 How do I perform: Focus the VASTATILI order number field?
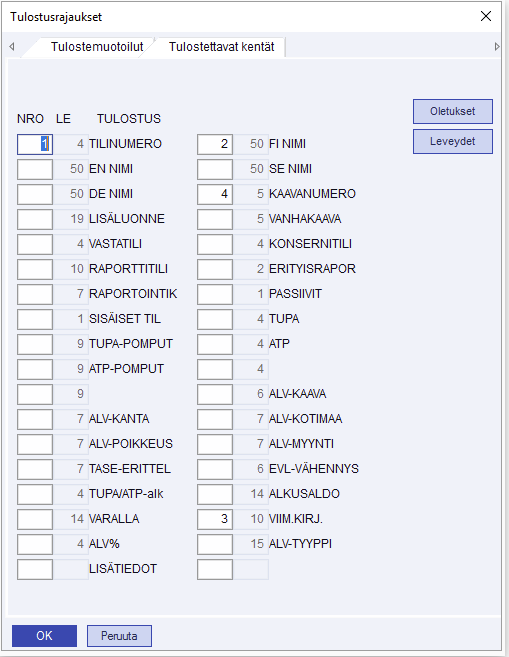pyautogui.click(x=35, y=244)
